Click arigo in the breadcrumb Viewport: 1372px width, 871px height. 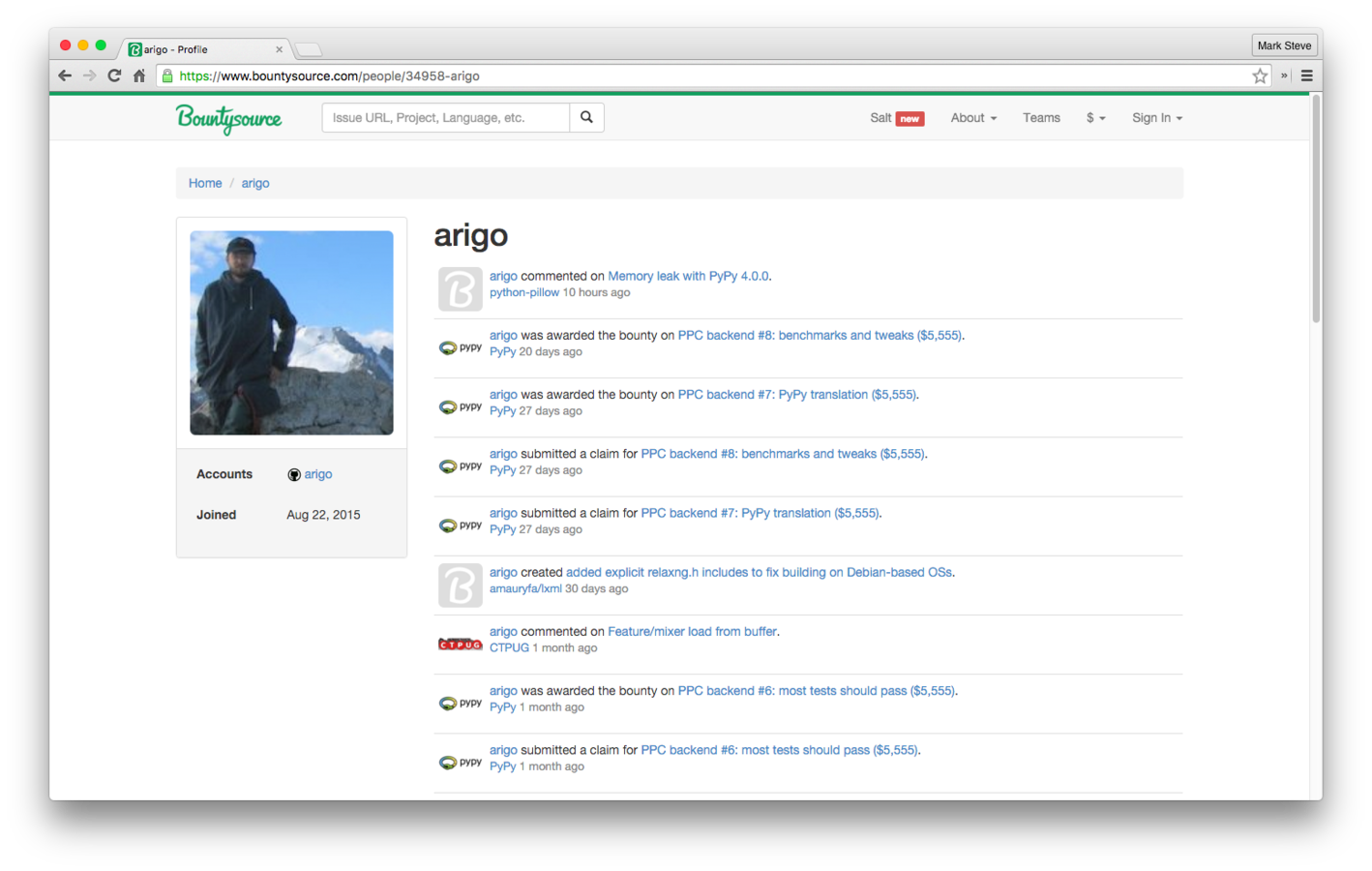point(255,183)
